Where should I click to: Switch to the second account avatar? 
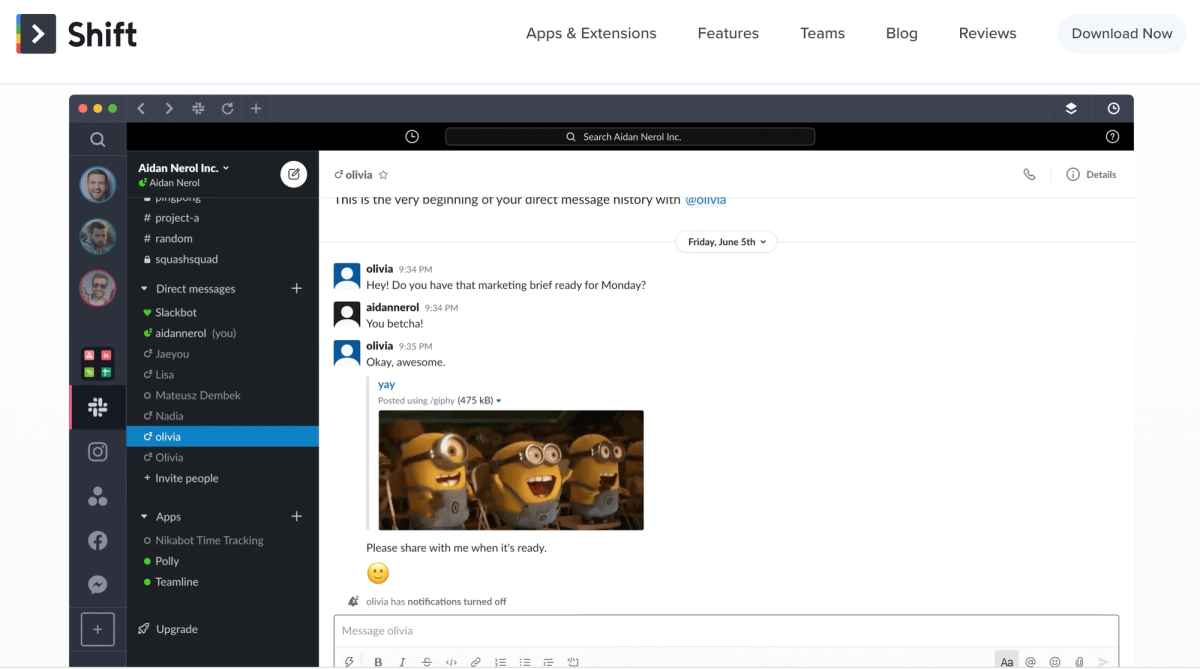97,236
